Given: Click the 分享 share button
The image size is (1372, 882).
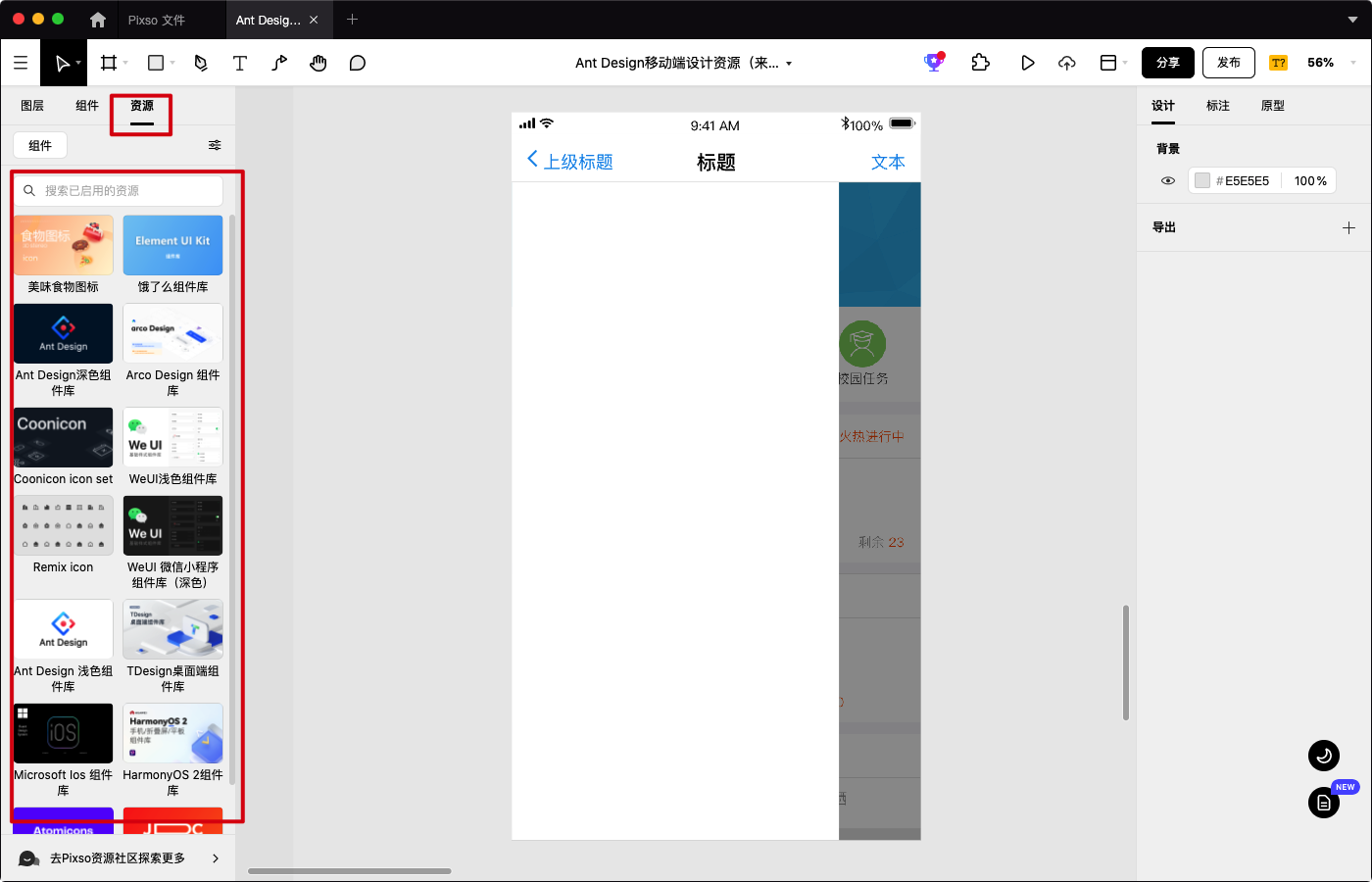Looking at the screenshot, I should click(x=1168, y=63).
